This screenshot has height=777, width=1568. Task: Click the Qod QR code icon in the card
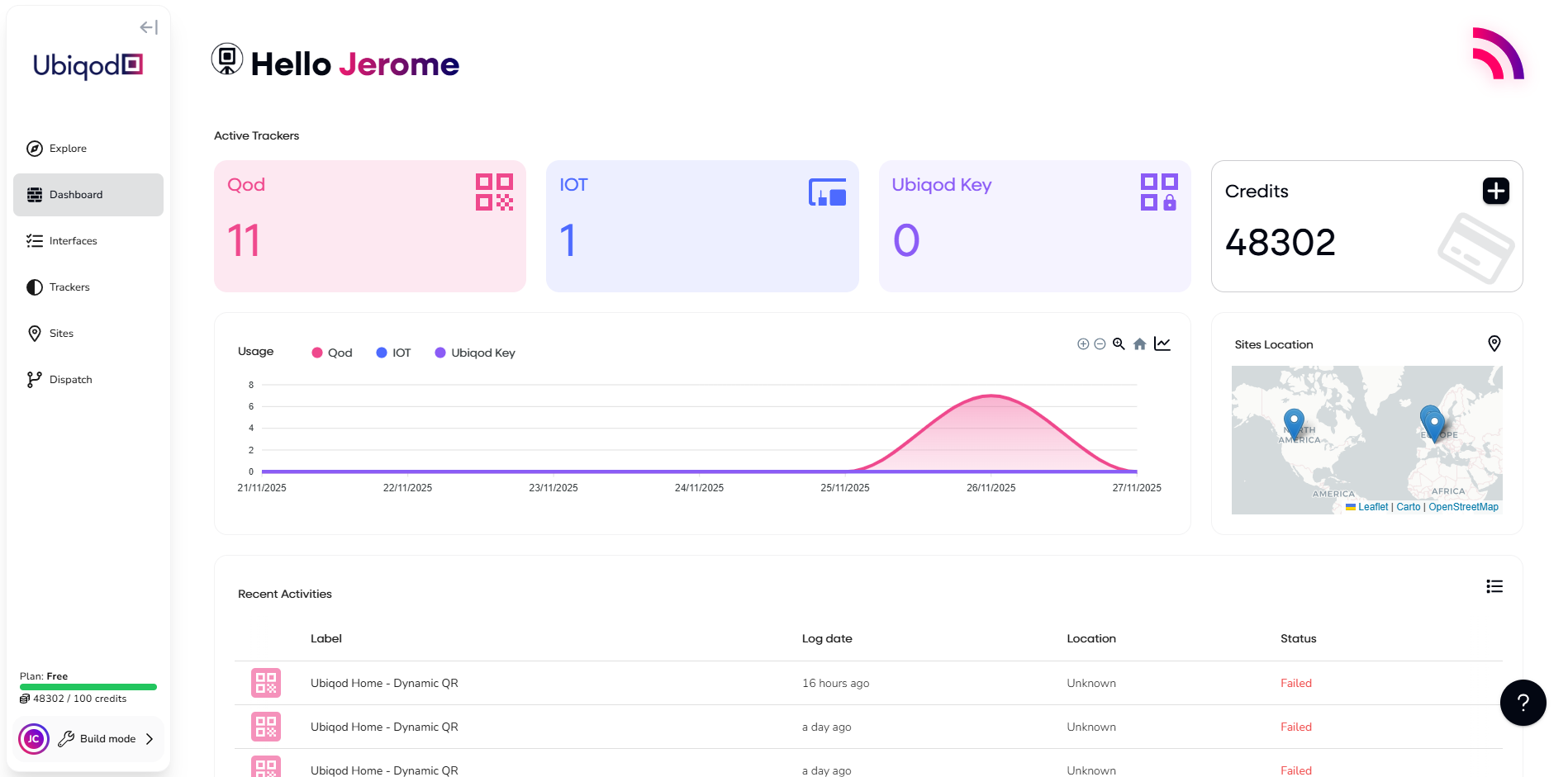pos(495,192)
